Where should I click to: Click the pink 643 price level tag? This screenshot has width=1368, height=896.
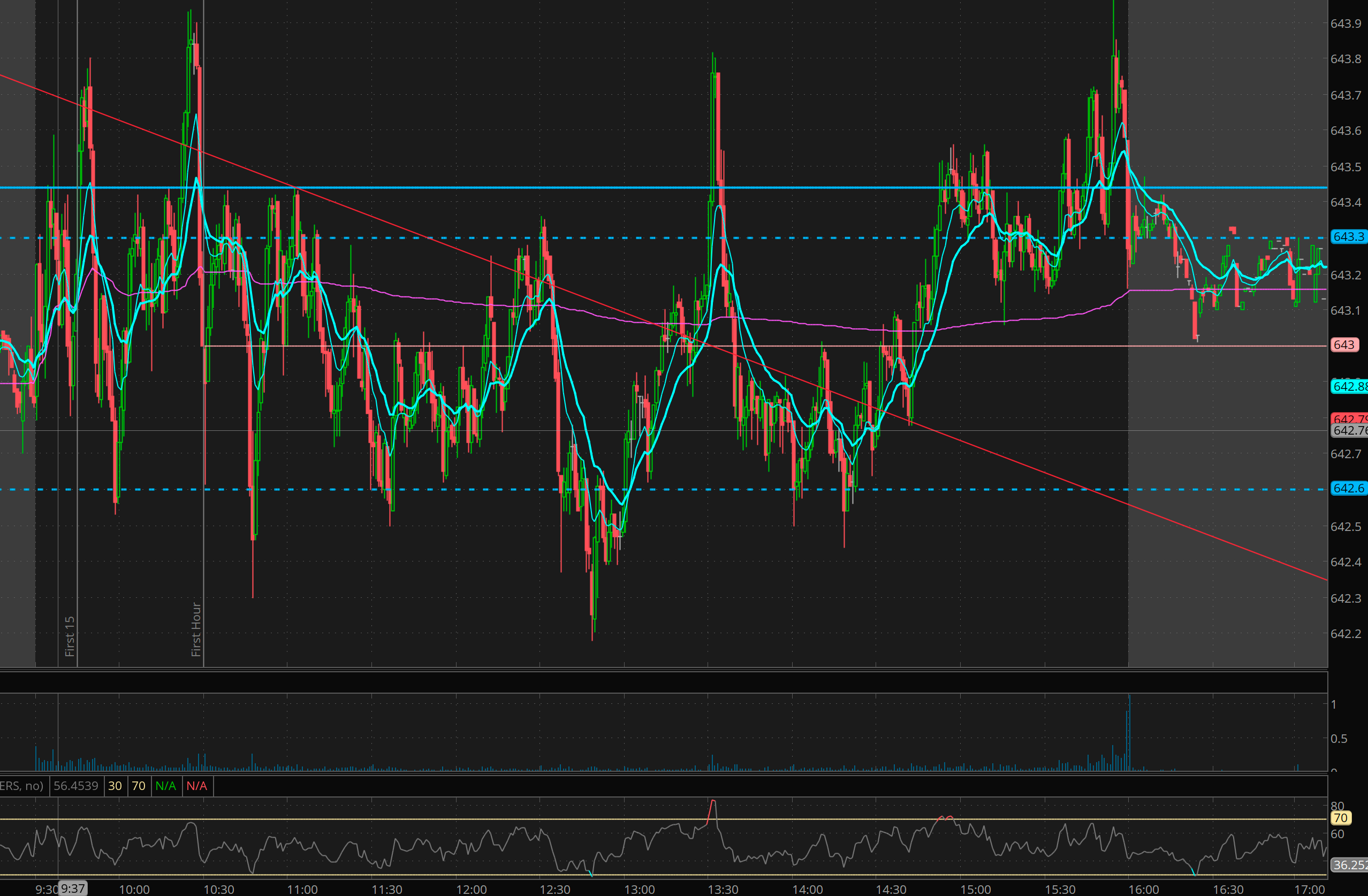point(1344,345)
